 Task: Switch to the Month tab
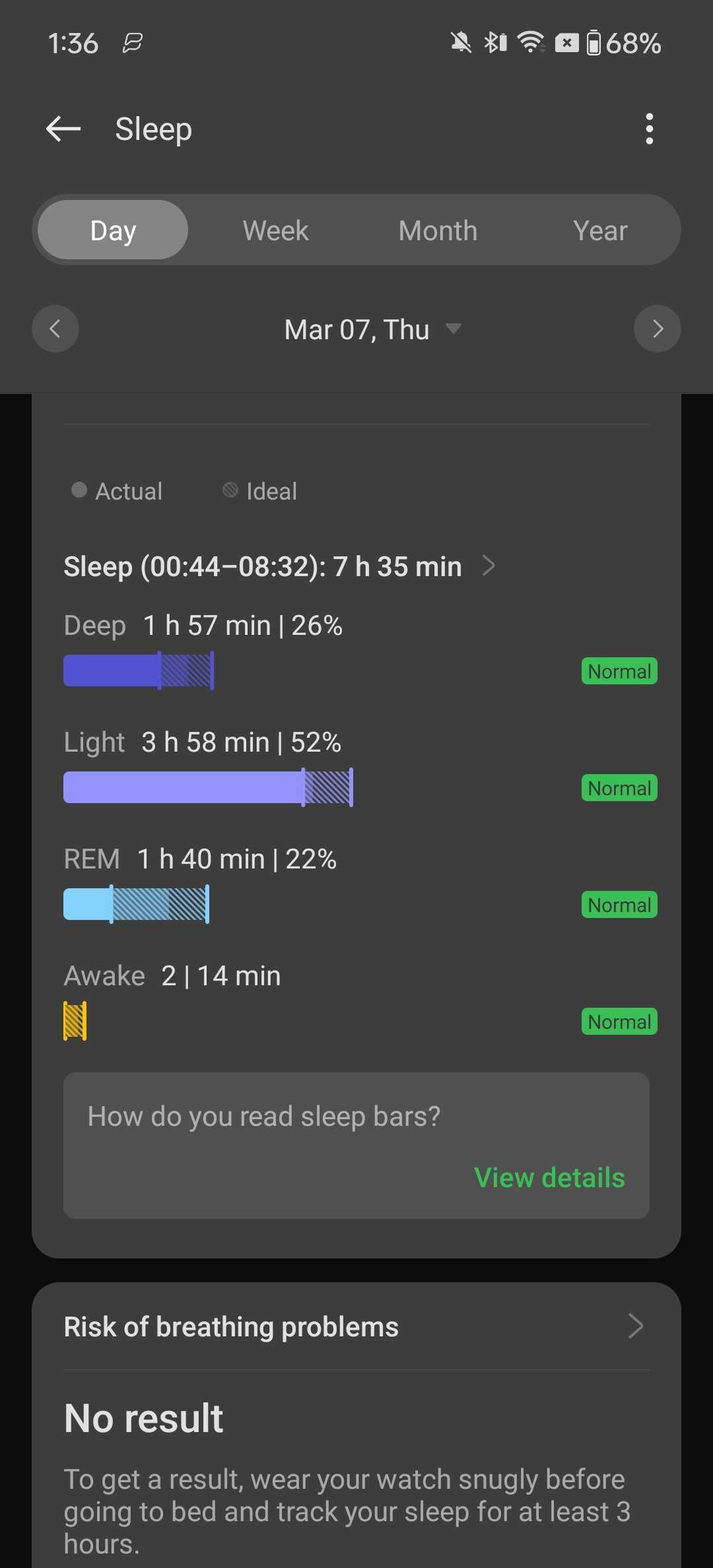coord(438,230)
